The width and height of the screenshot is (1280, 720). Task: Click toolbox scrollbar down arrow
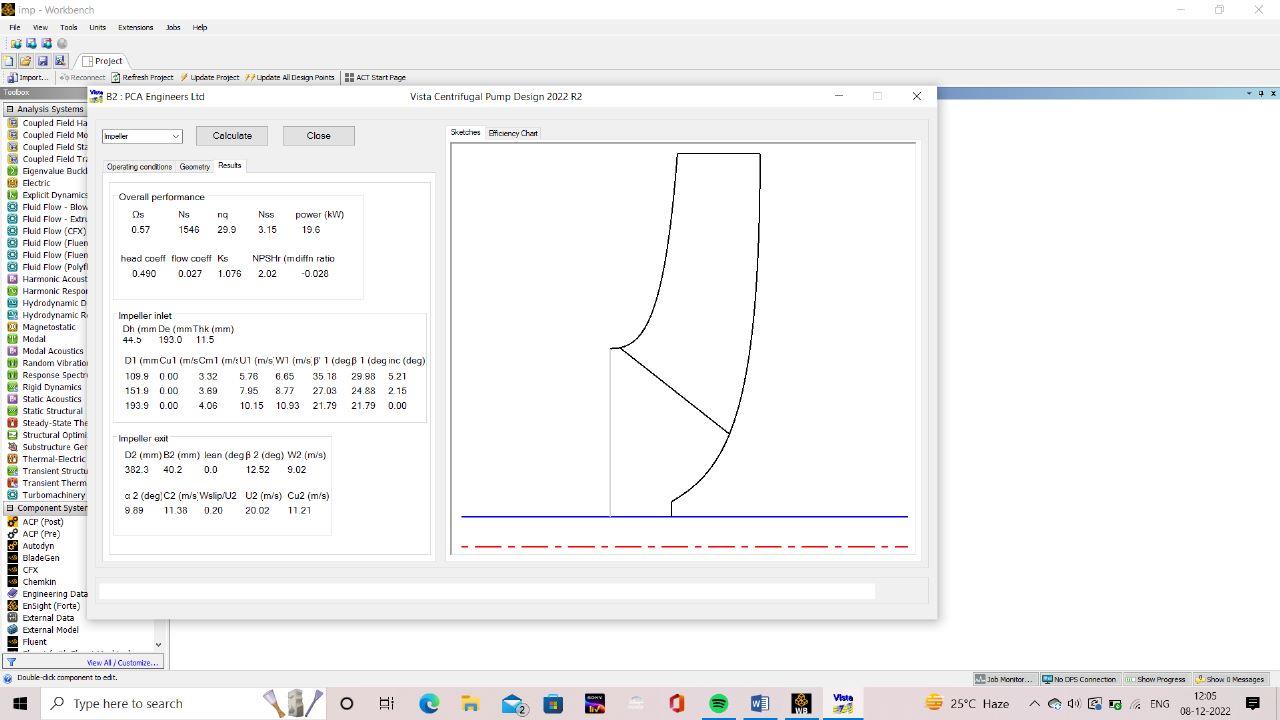point(158,645)
